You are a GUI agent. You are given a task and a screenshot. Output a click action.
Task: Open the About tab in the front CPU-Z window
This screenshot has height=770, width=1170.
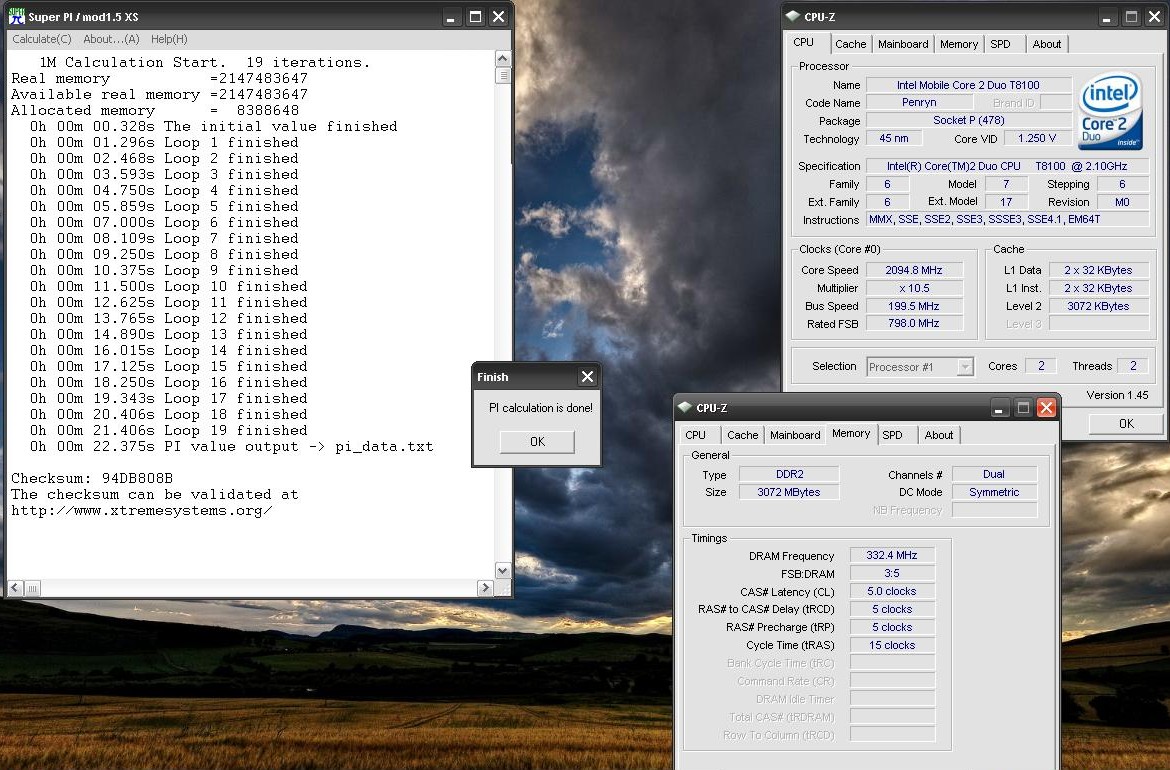[939, 435]
